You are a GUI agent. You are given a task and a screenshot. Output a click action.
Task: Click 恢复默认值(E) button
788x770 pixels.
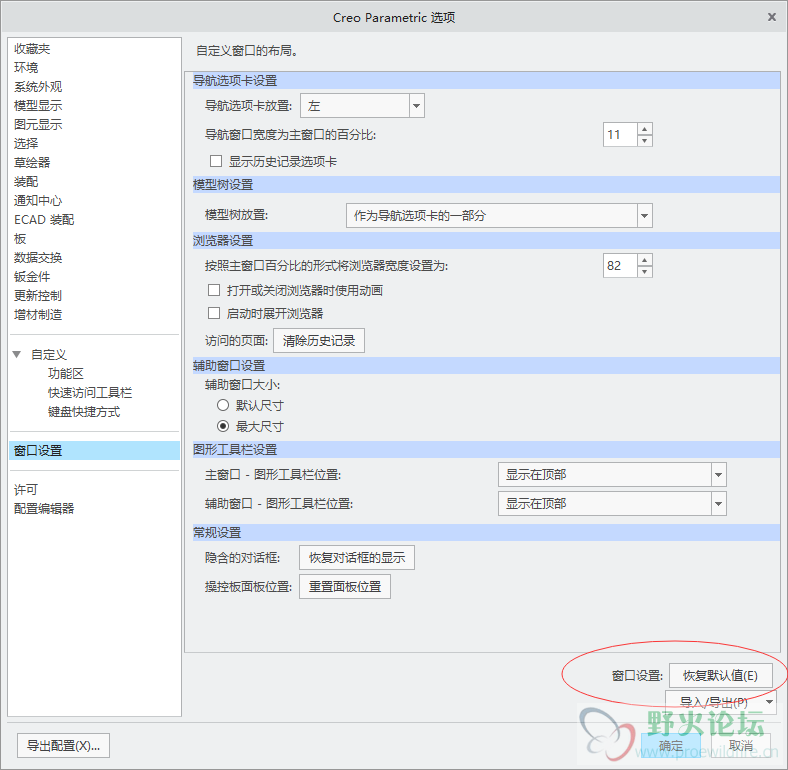point(721,676)
